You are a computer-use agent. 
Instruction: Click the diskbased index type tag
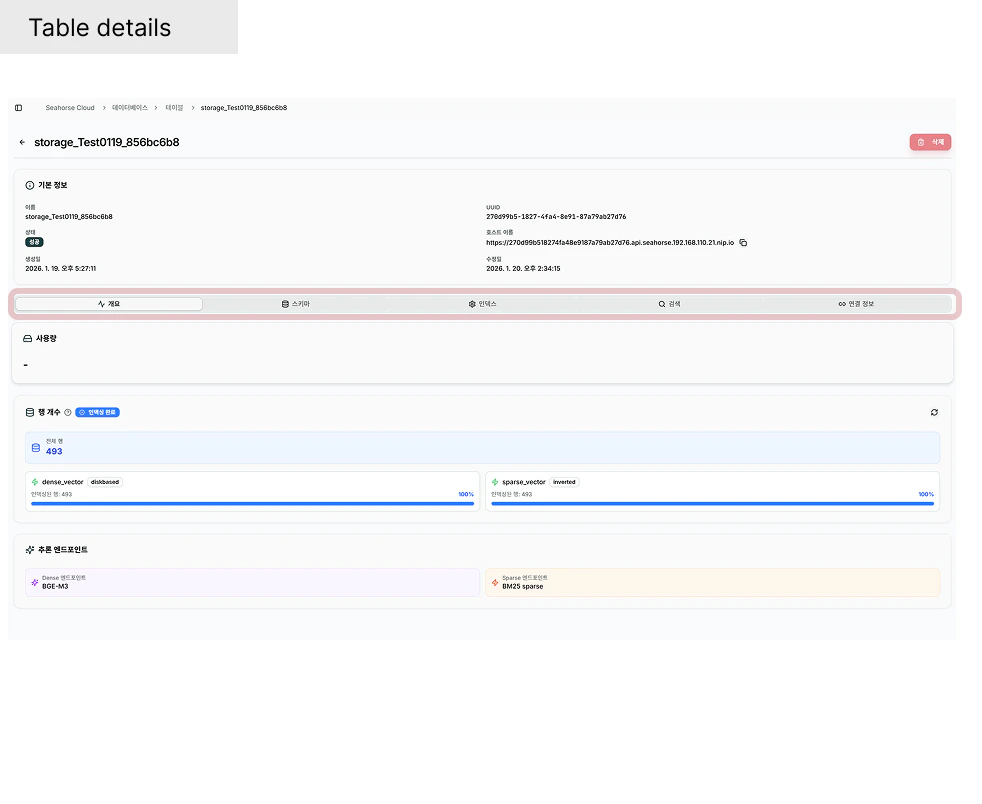(x=105, y=482)
